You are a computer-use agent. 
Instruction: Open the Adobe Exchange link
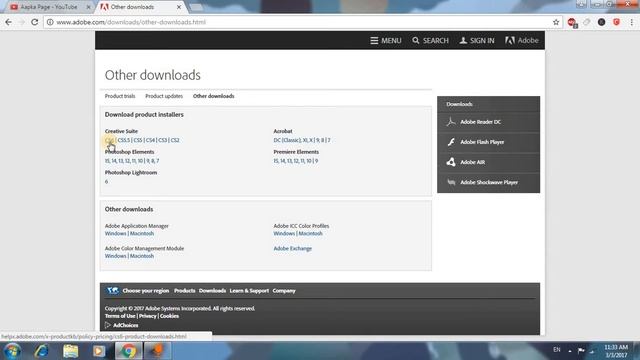point(293,248)
